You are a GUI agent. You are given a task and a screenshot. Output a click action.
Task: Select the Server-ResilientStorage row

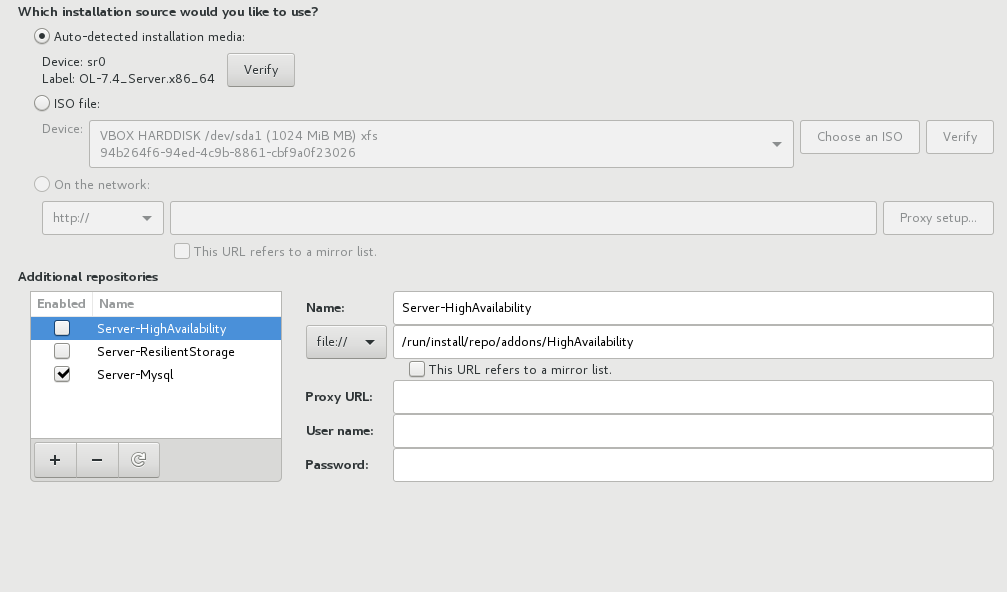[x=156, y=351]
